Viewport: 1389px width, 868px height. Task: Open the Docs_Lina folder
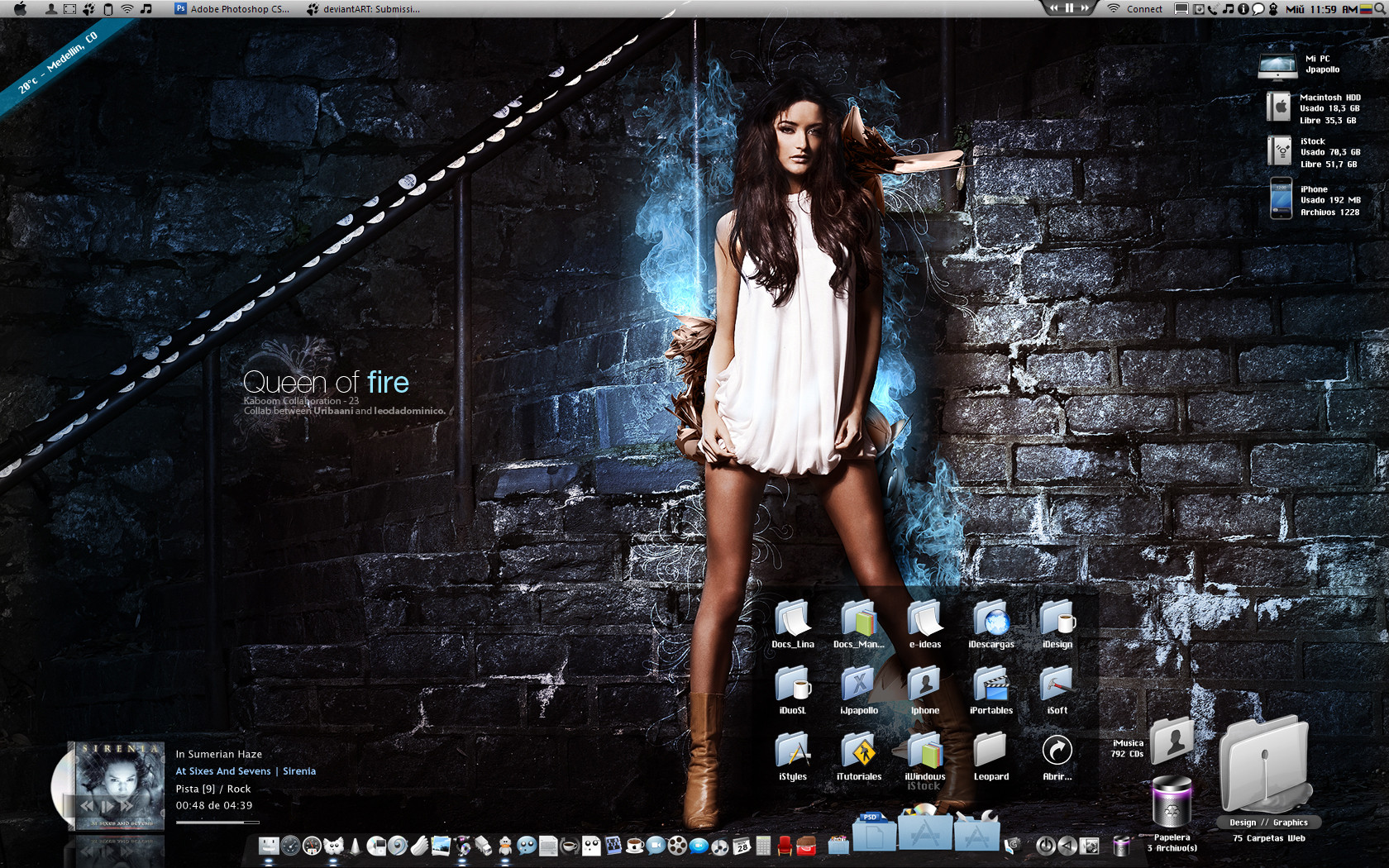point(792,618)
